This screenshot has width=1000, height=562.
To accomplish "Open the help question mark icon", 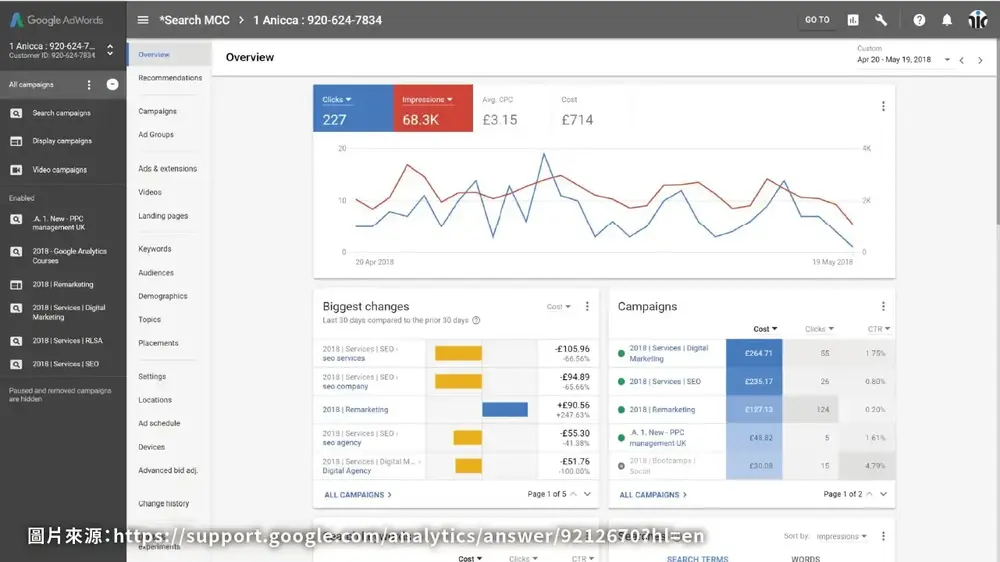I will 919,20.
